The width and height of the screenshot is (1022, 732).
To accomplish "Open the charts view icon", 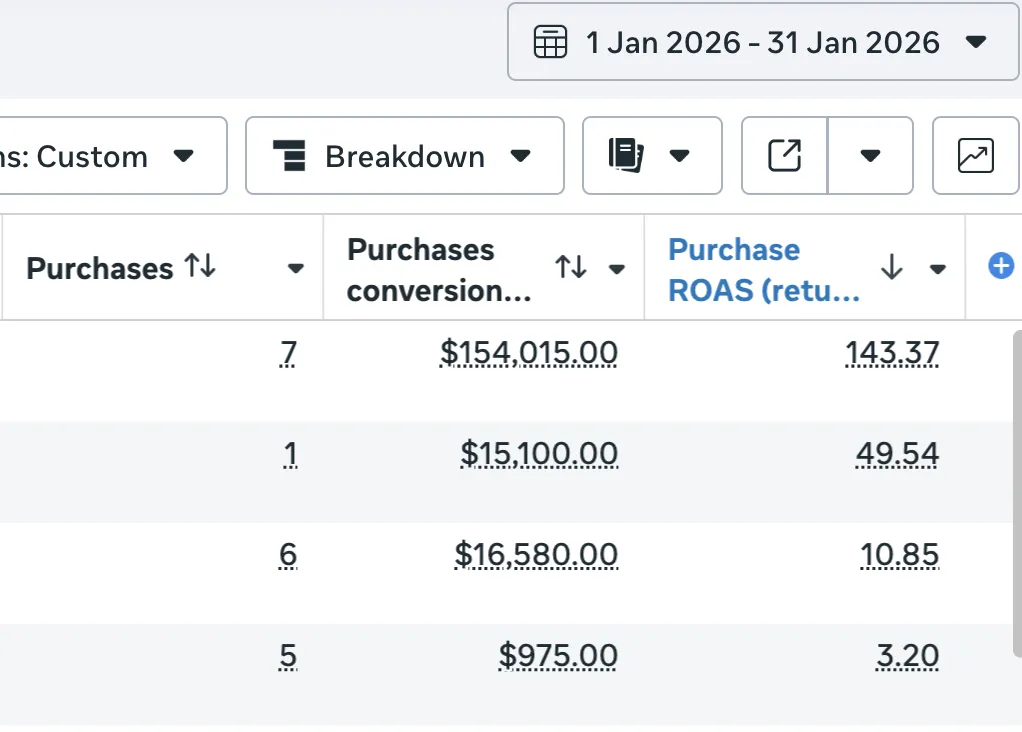I will 975,155.
